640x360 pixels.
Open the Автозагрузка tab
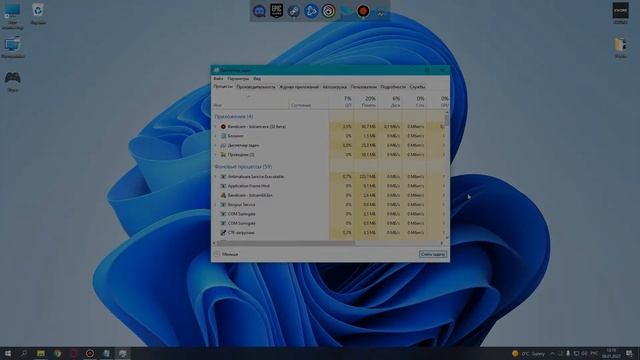[334, 87]
